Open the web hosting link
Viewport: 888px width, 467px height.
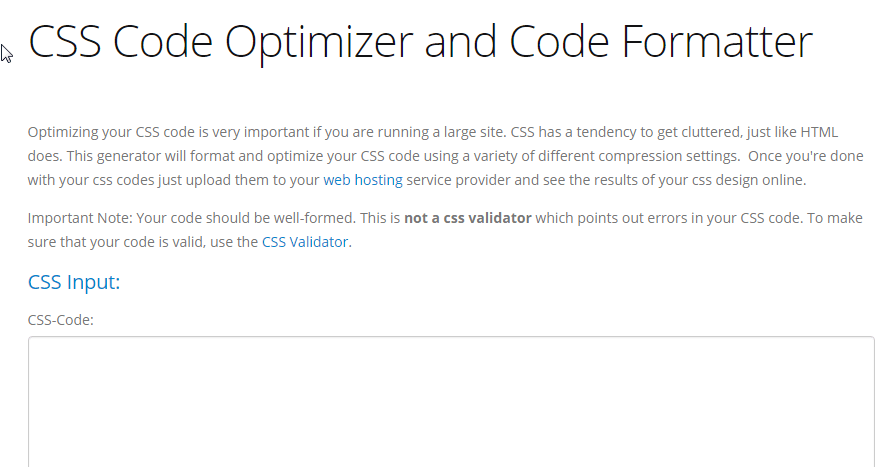coord(362,181)
